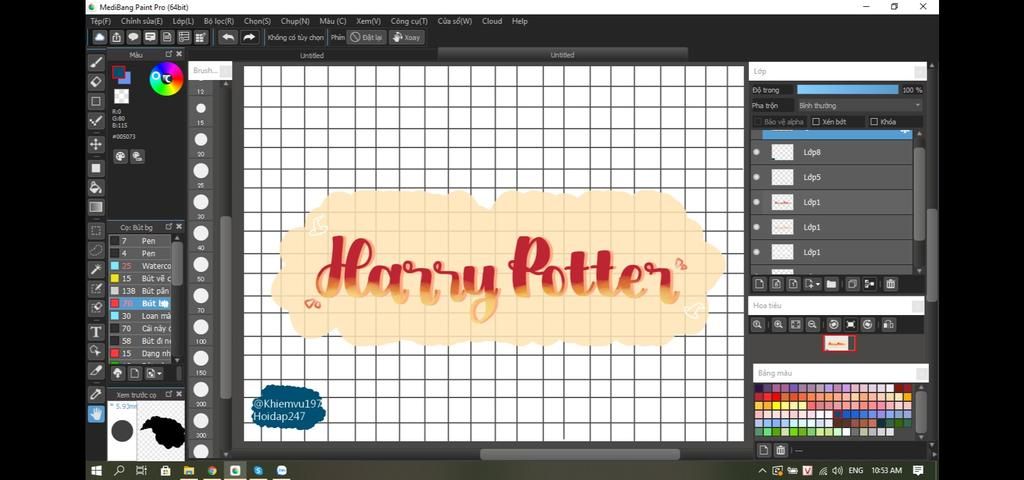This screenshot has height=480, width=1024.
Task: Expand the add layer dropdown arrow
Action: click(817, 284)
